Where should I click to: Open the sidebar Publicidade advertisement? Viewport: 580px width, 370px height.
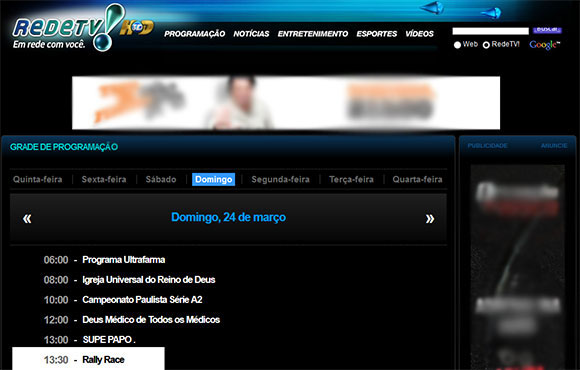517,267
